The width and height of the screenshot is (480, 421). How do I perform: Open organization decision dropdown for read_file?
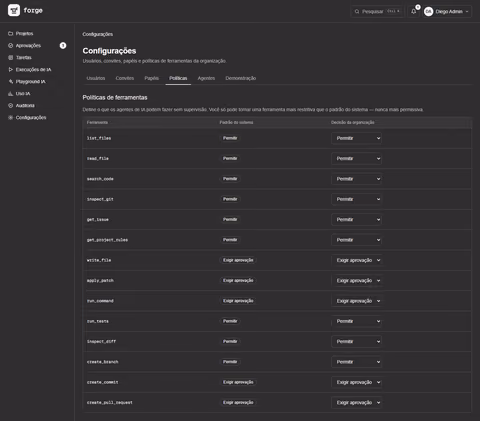click(x=356, y=158)
